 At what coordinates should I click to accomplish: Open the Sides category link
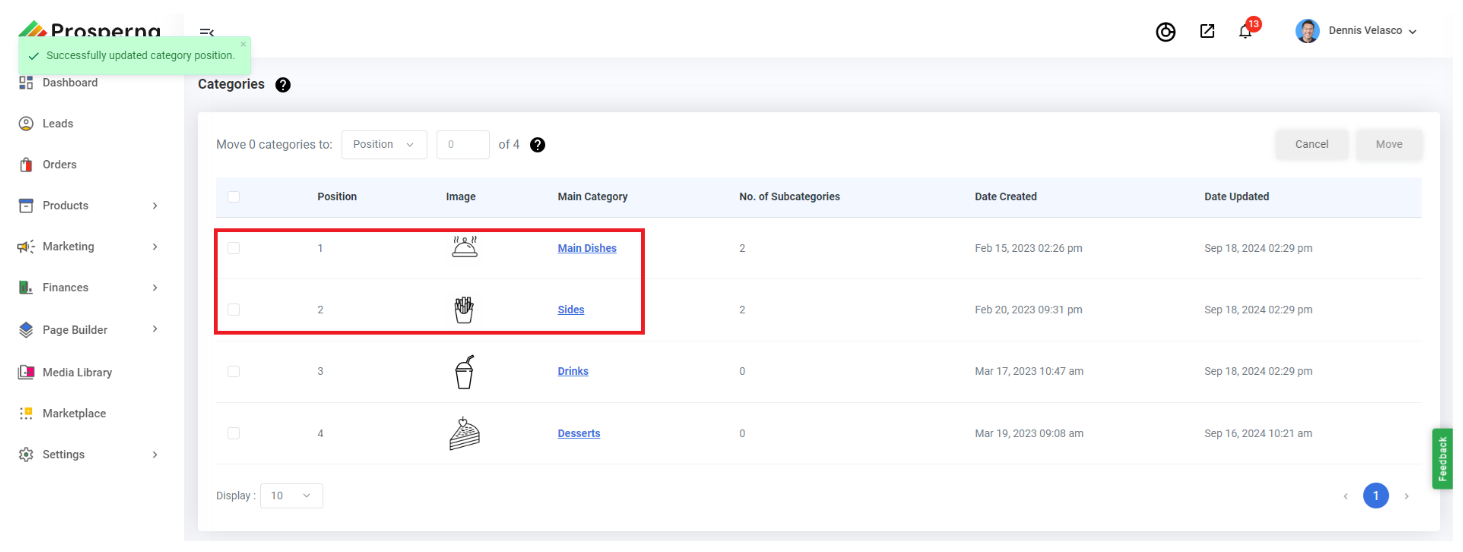571,310
